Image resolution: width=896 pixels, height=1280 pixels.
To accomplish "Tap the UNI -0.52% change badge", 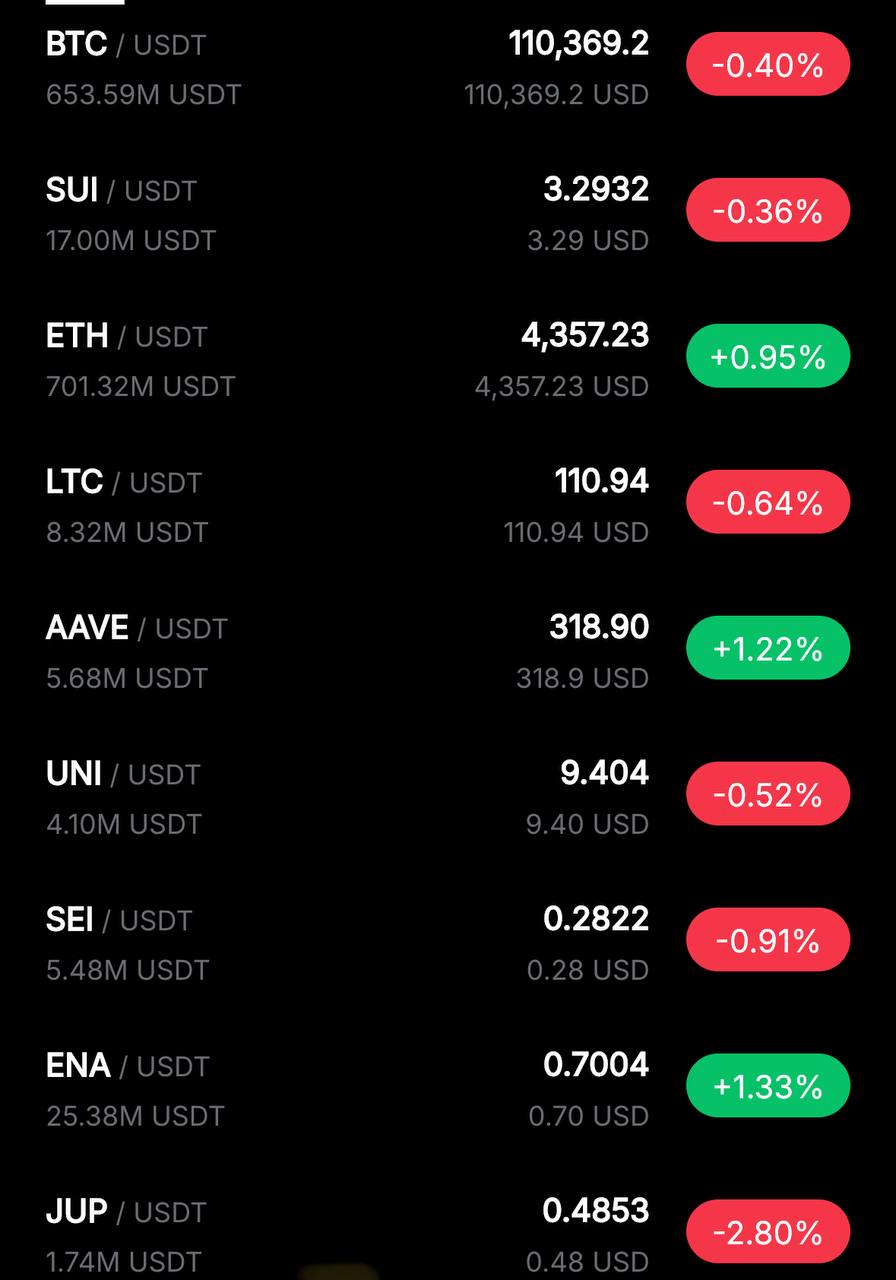I will coord(768,795).
